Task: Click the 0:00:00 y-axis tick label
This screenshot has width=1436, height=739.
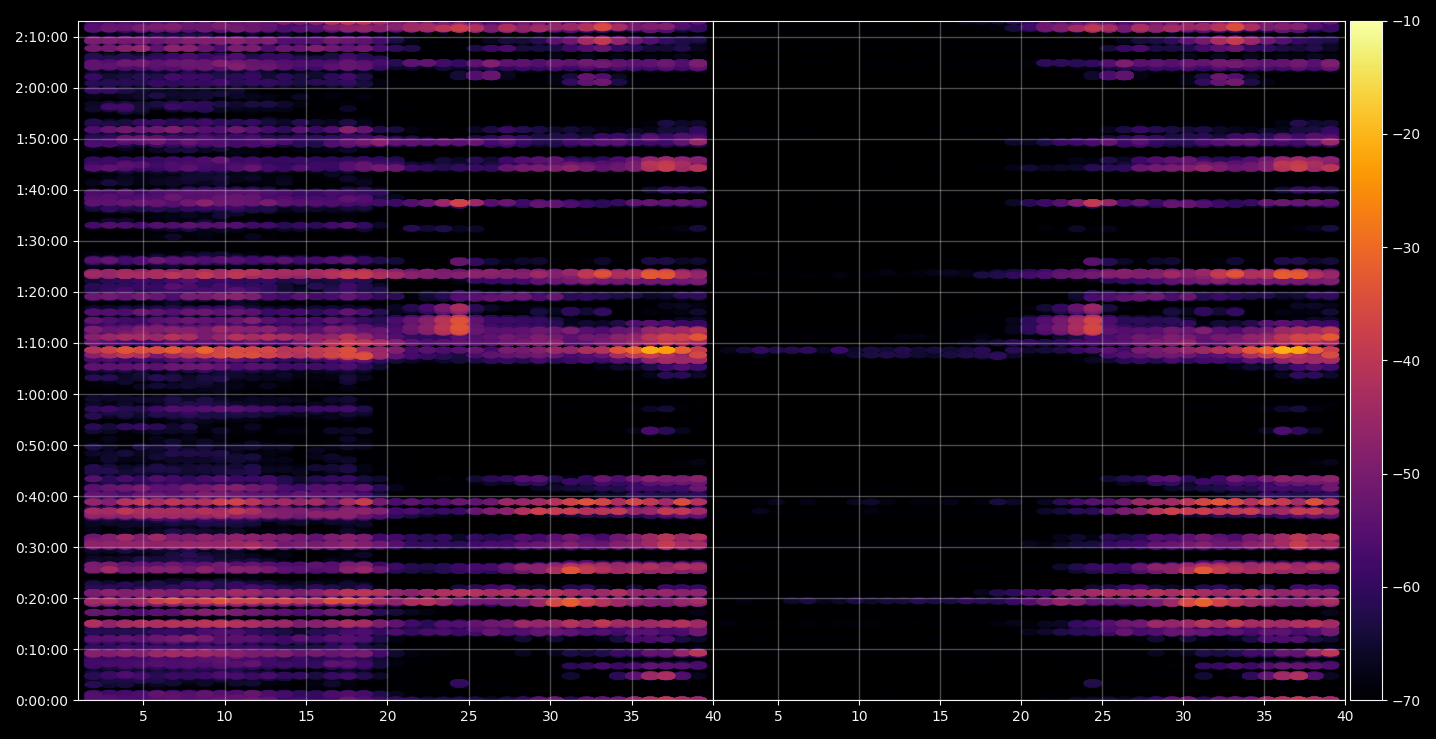Action: click(41, 700)
